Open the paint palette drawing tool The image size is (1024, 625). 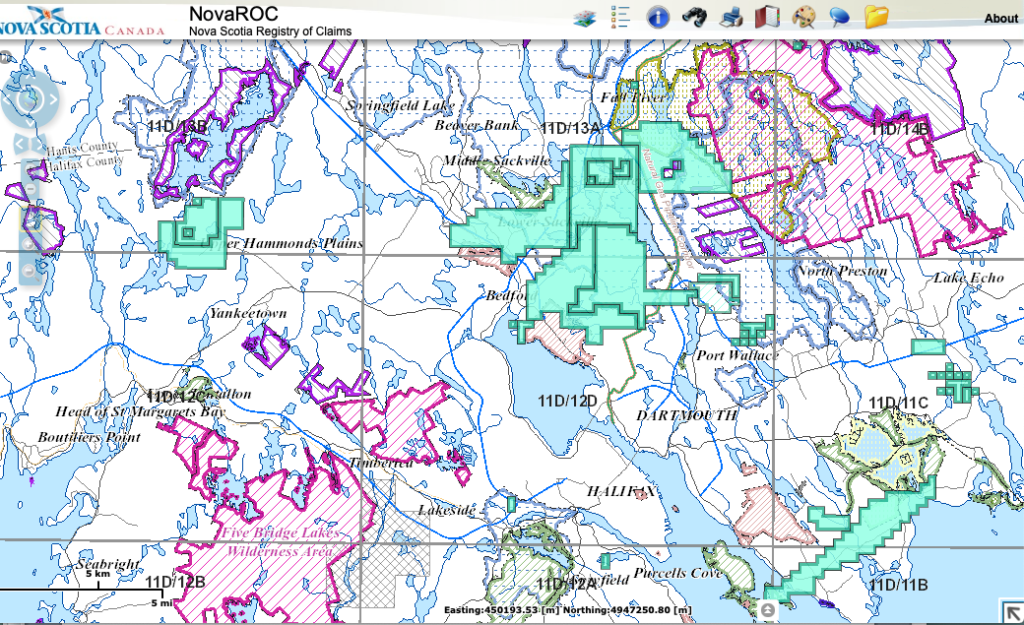pos(804,17)
